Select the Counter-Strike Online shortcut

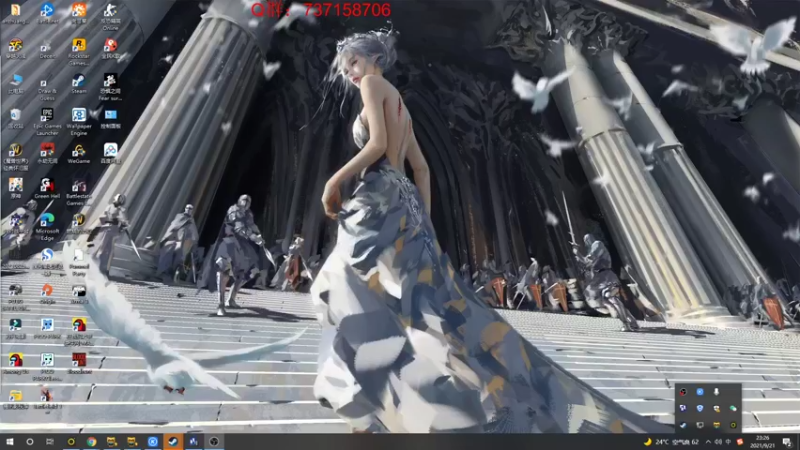click(110, 16)
